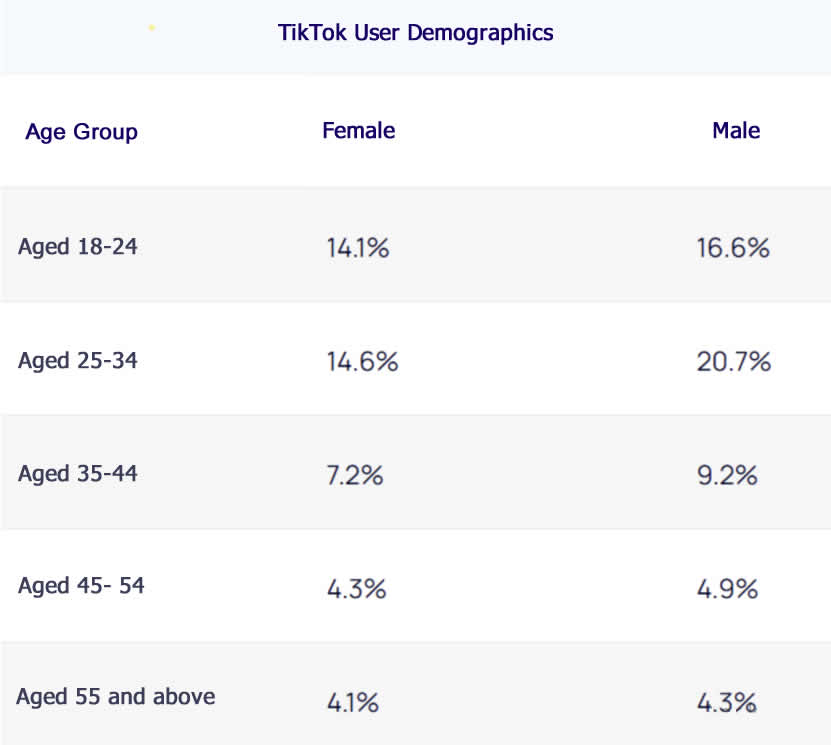Click Male value for Aged 55 and above

click(x=726, y=703)
